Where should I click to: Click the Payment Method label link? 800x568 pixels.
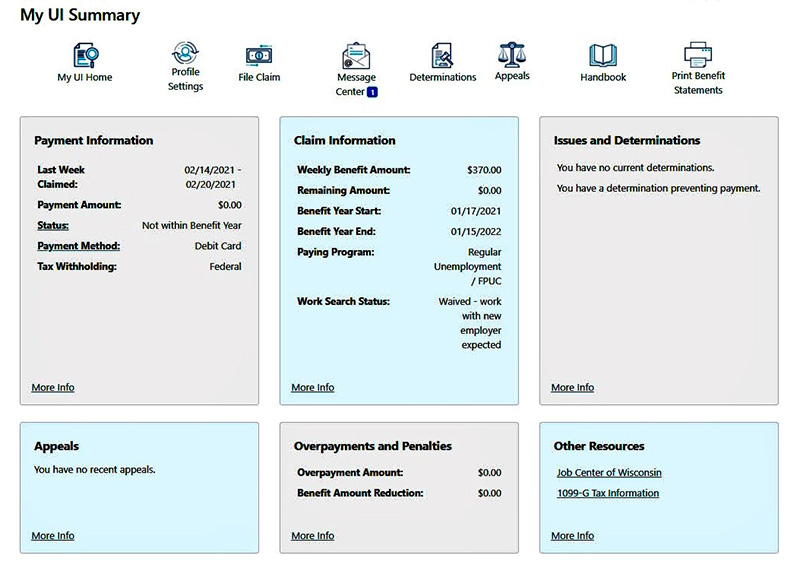click(x=79, y=246)
